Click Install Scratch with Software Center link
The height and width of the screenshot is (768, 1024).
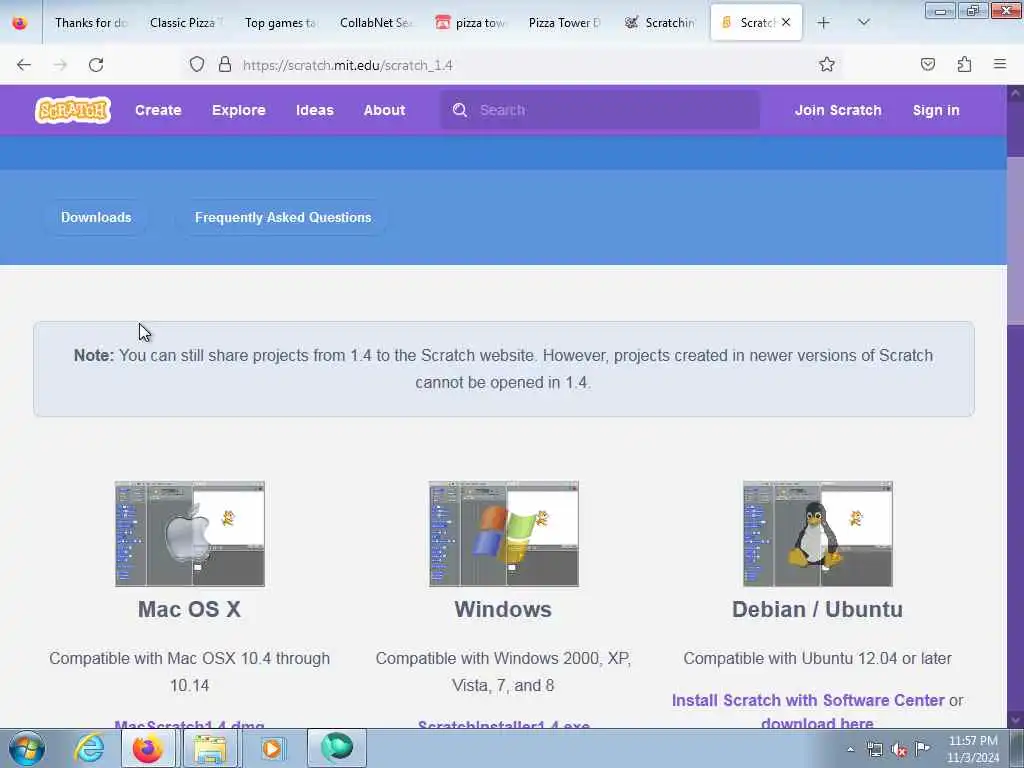(808, 700)
